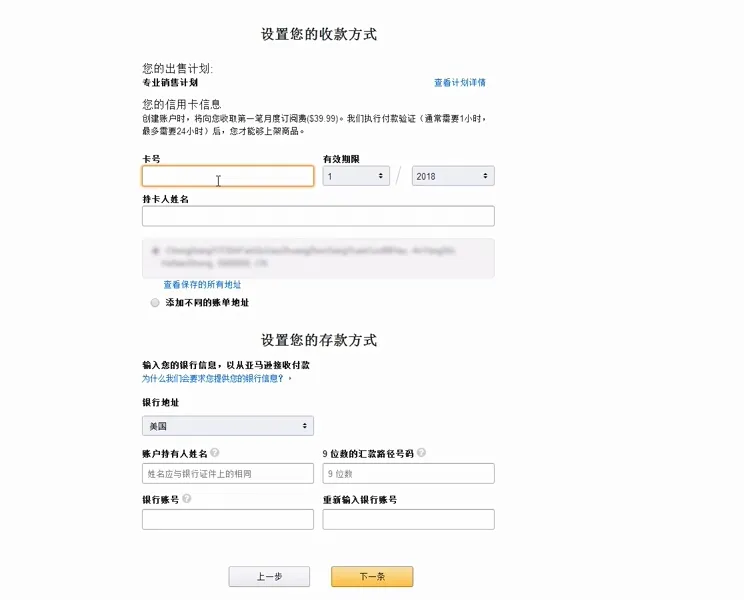Screen dimensions: 744x600
Task: Click the help icon beside 账户持有人姓名
Action: pos(214,453)
